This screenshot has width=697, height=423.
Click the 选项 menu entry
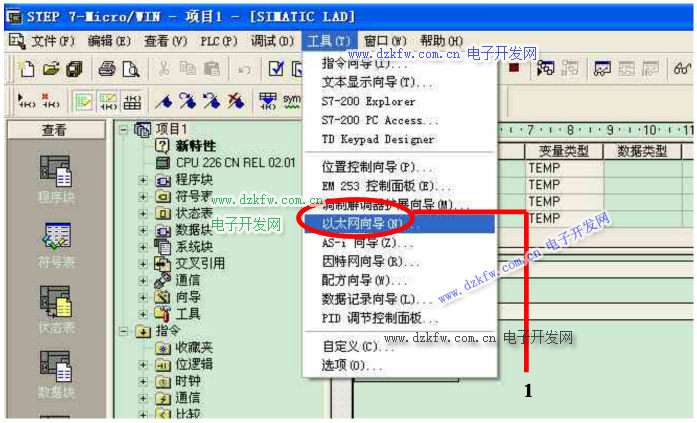point(344,366)
